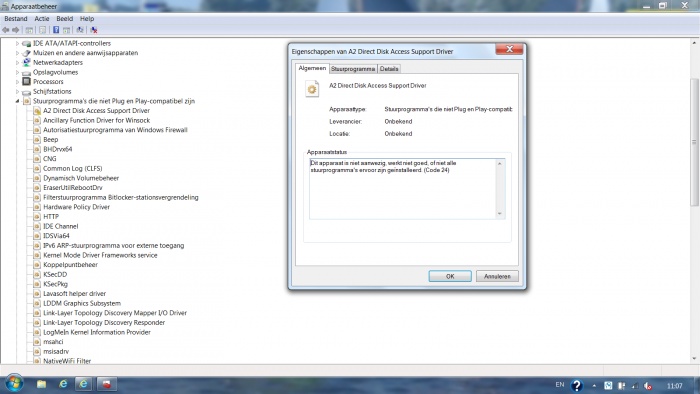Click the Apparaatstatus scroll up arrow
The image size is (700, 394).
(500, 164)
